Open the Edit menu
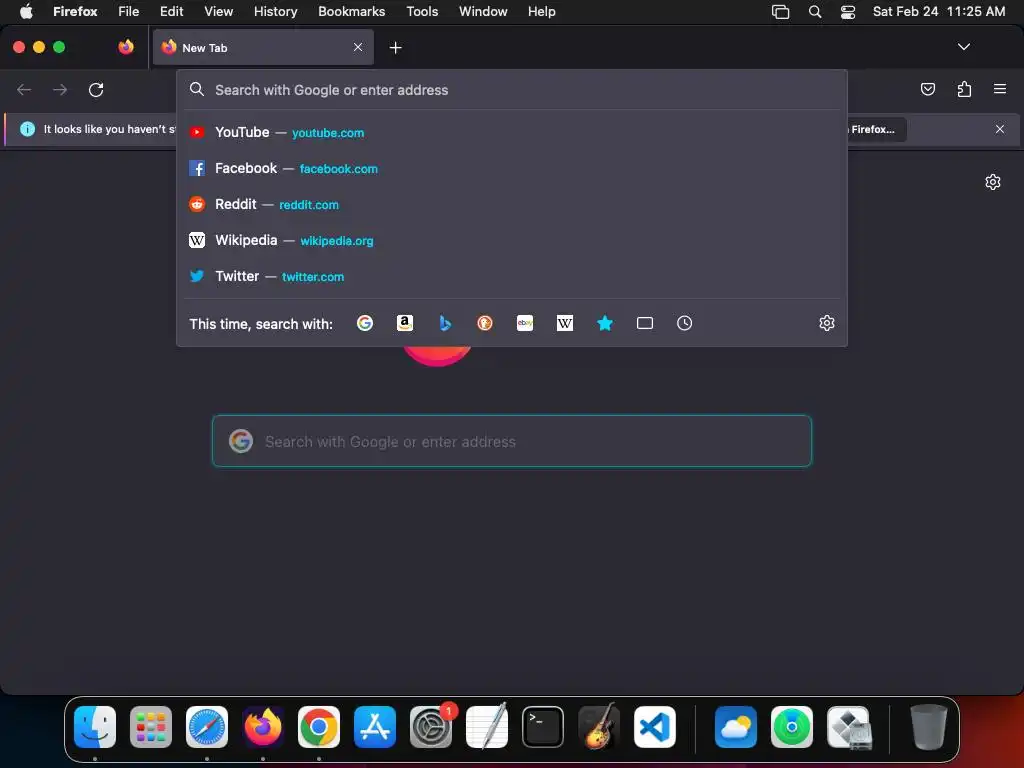Viewport: 1024px width, 768px height. point(172,12)
